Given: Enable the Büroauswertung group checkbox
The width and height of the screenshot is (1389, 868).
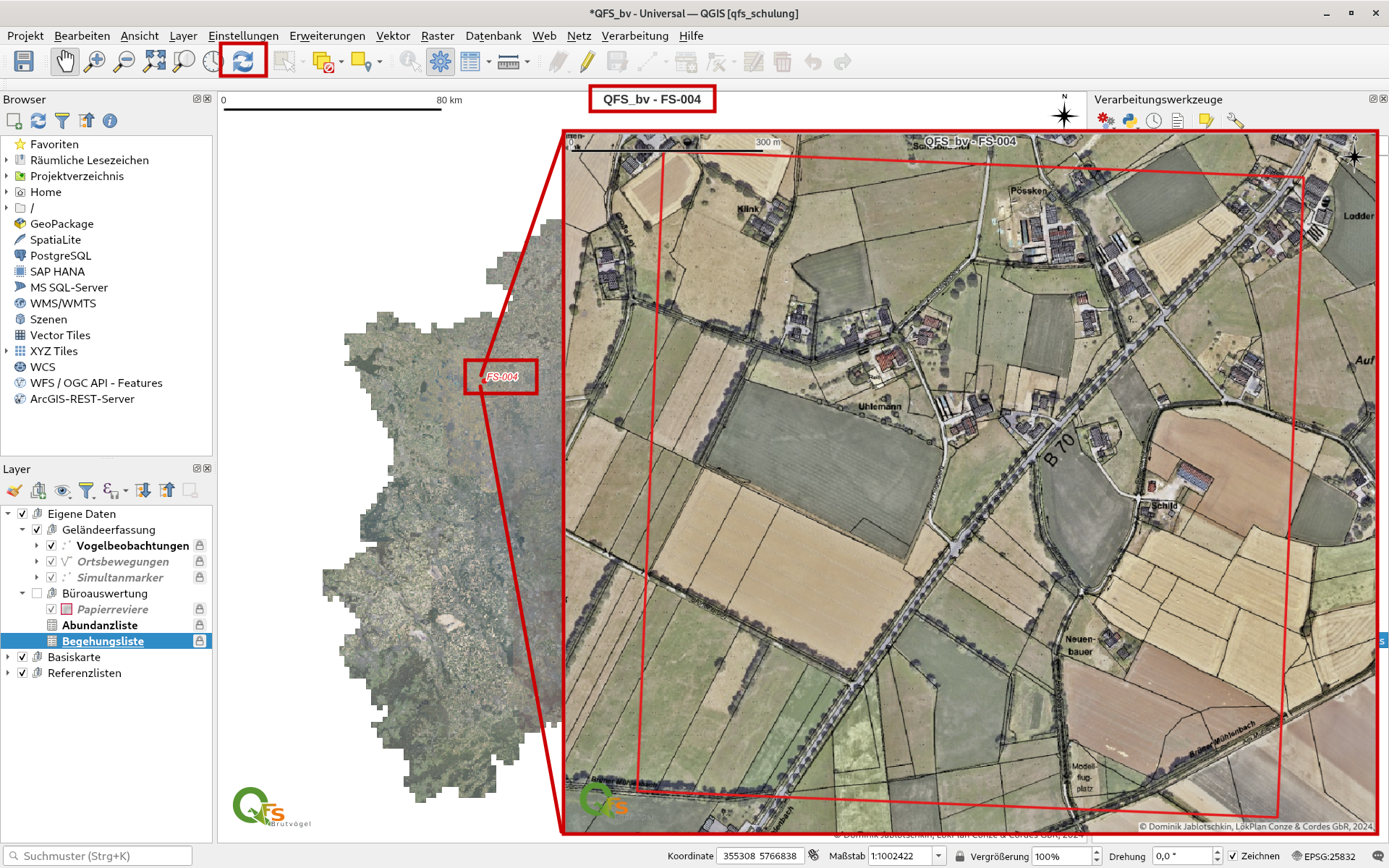Looking at the screenshot, I should (x=37, y=594).
